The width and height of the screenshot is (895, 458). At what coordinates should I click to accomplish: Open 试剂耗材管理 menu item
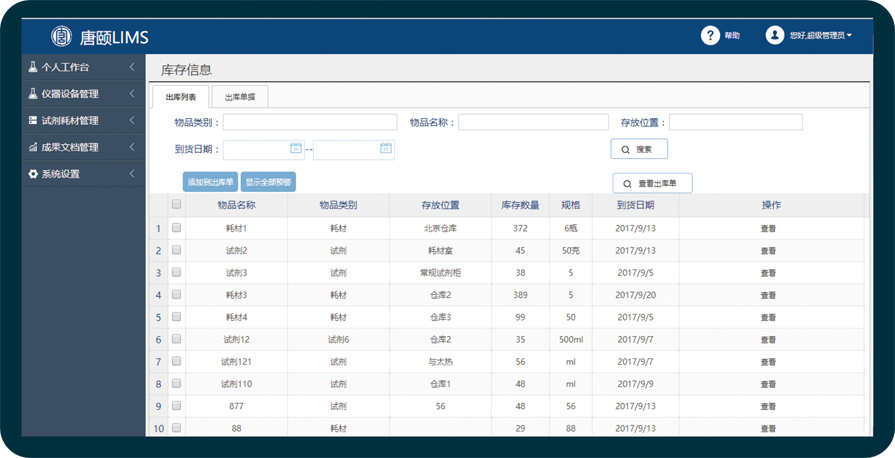coord(83,120)
